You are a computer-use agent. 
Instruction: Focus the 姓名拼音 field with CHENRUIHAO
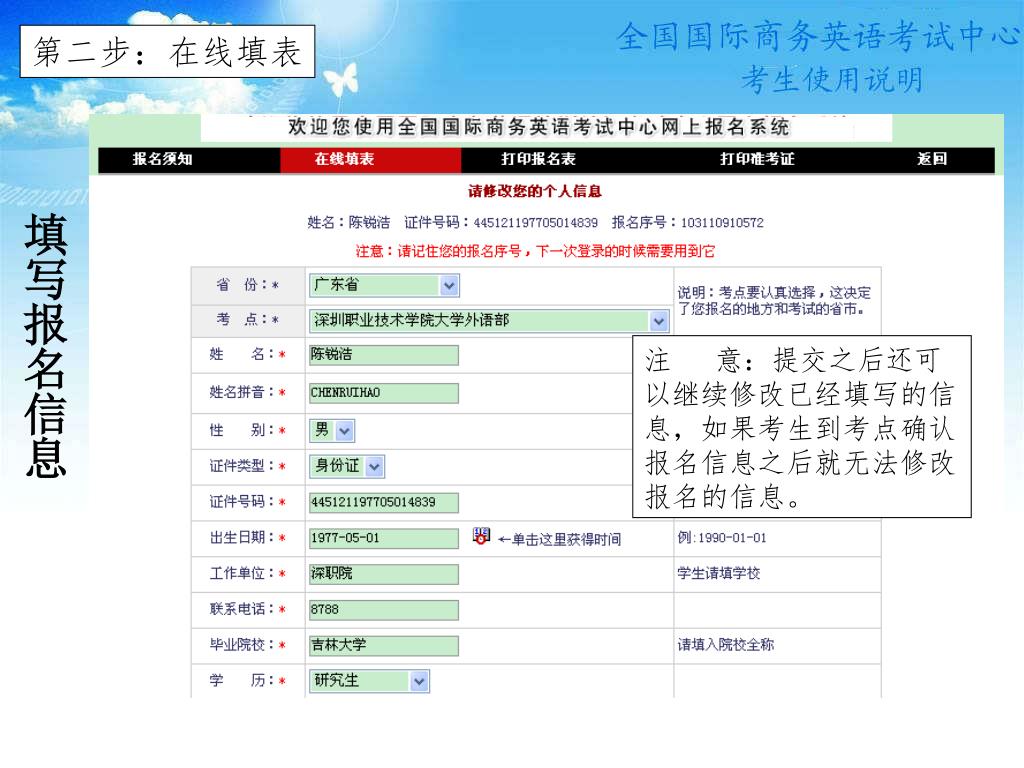[x=384, y=392]
